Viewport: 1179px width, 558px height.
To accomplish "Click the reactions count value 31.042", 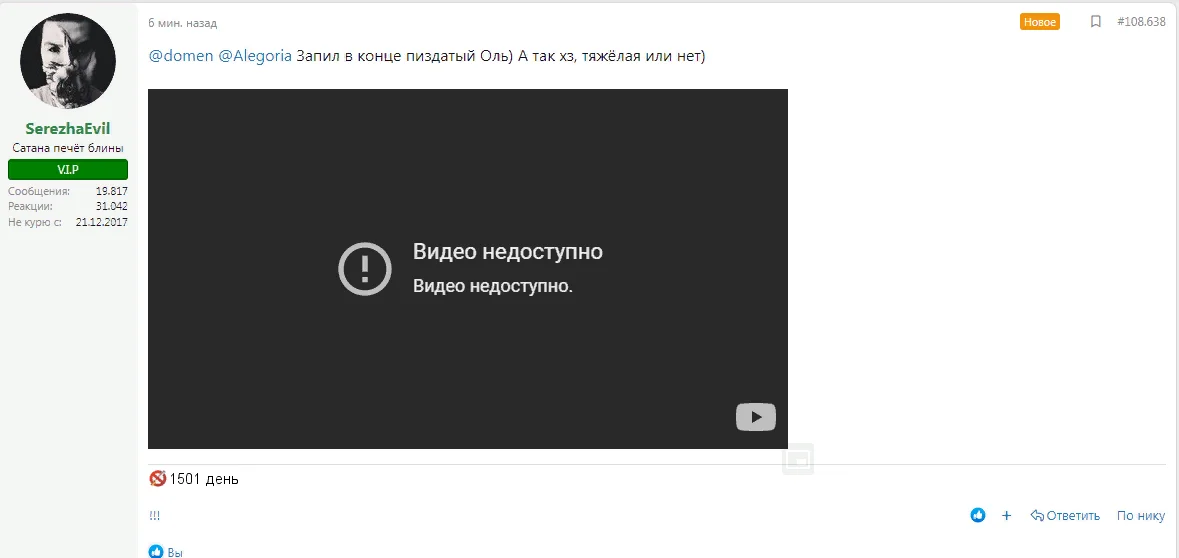I will coord(112,206).
